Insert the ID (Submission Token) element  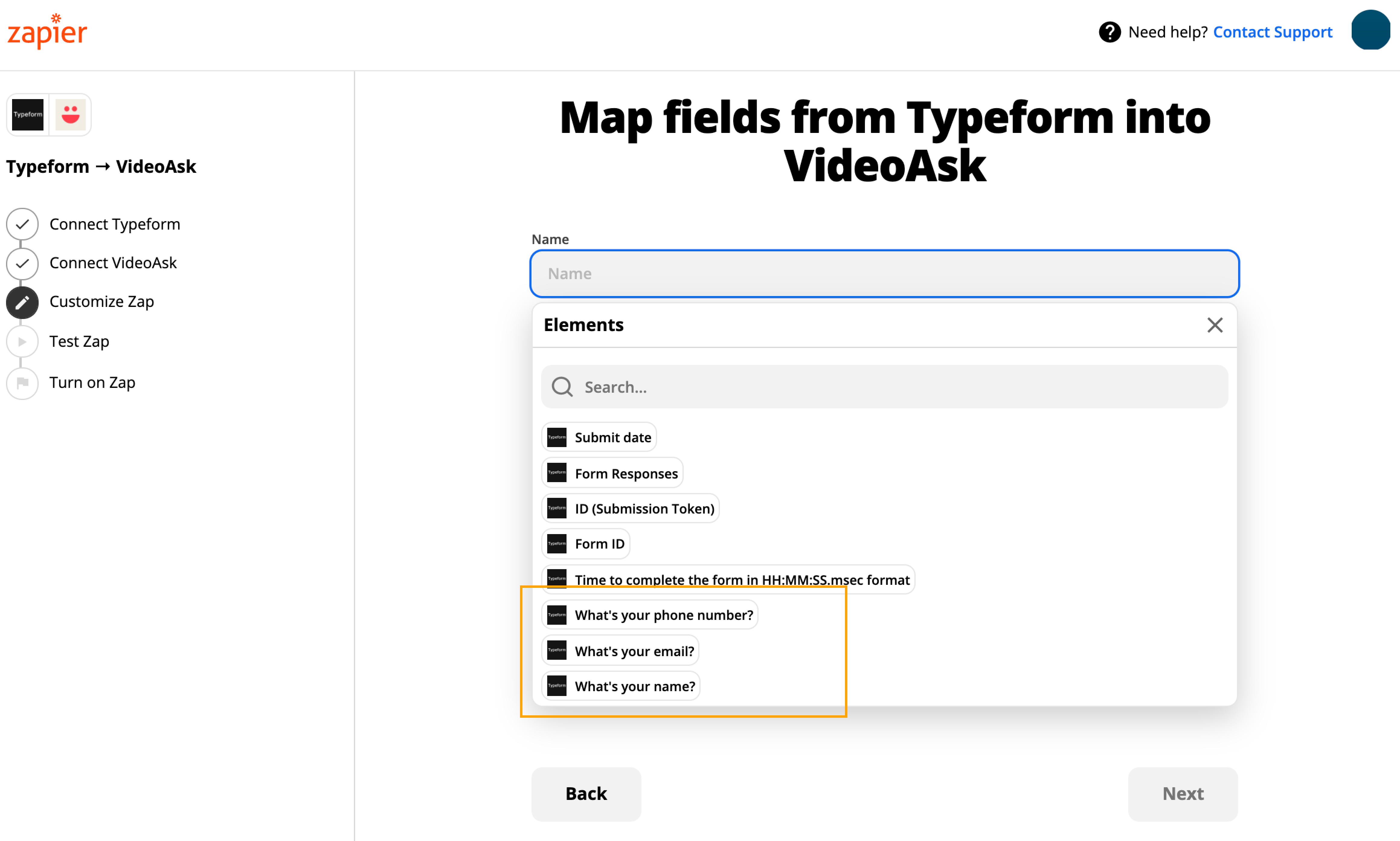(630, 508)
